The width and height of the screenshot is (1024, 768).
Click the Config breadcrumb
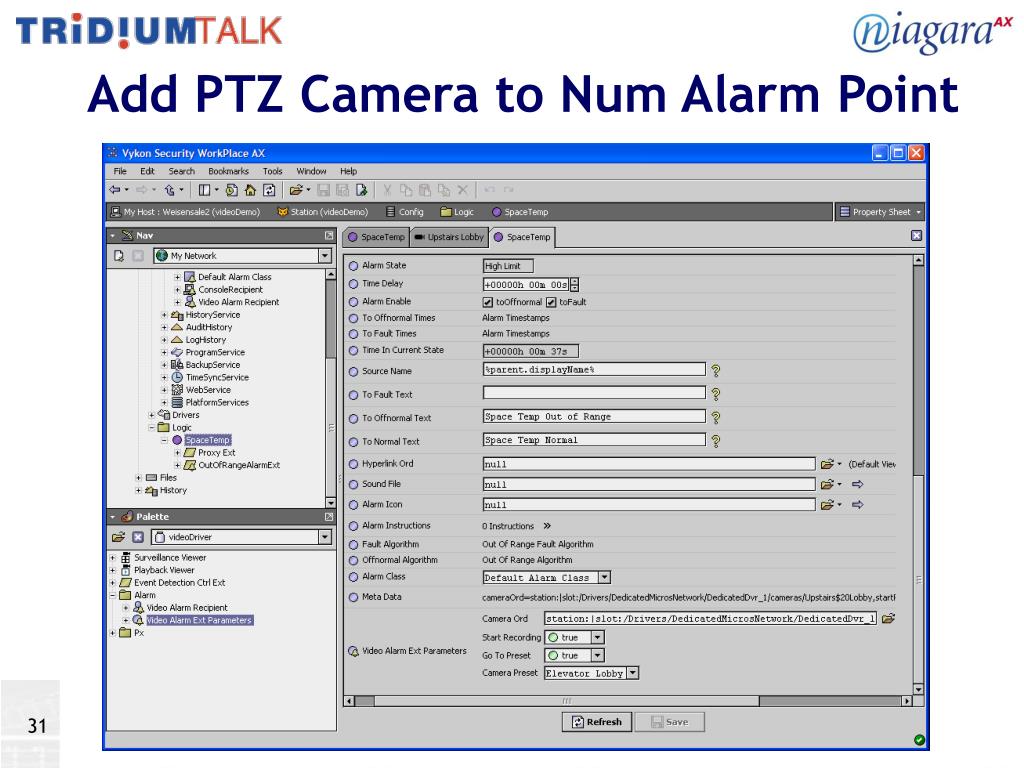(405, 212)
